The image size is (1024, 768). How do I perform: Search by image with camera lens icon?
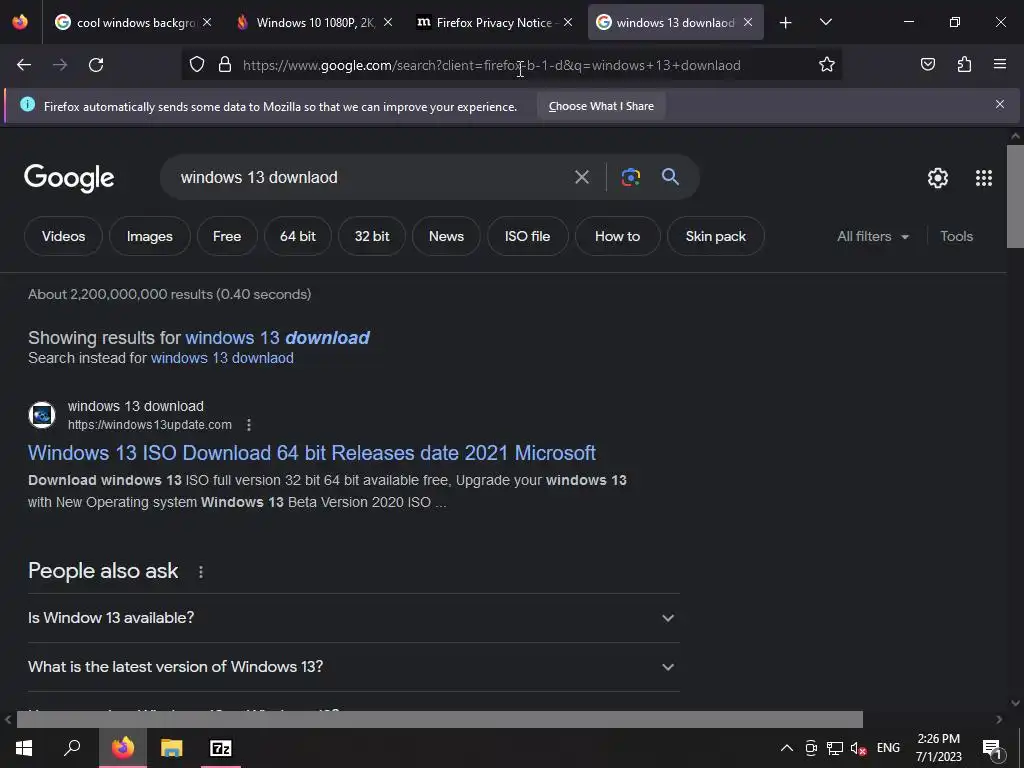tap(631, 177)
